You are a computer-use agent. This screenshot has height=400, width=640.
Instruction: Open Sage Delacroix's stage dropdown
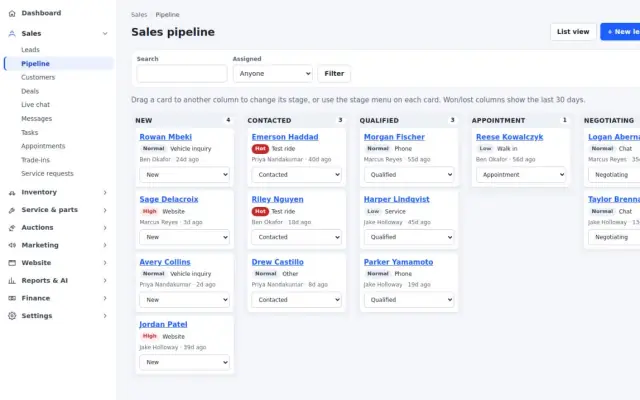click(184, 237)
